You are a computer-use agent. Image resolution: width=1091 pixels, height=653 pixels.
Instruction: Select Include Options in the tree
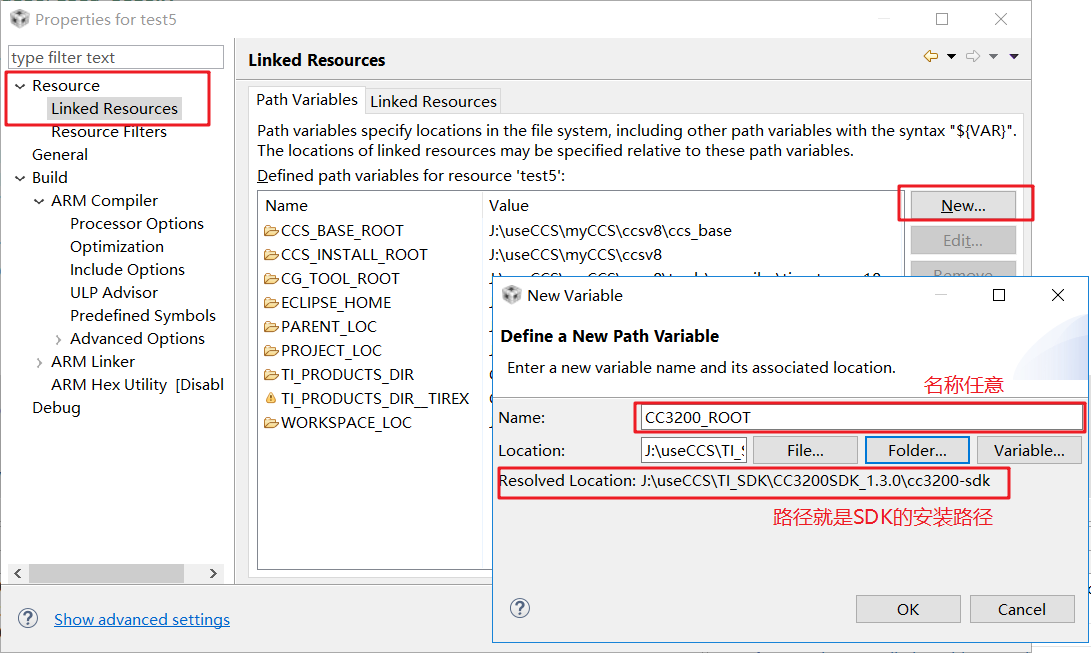[127, 270]
